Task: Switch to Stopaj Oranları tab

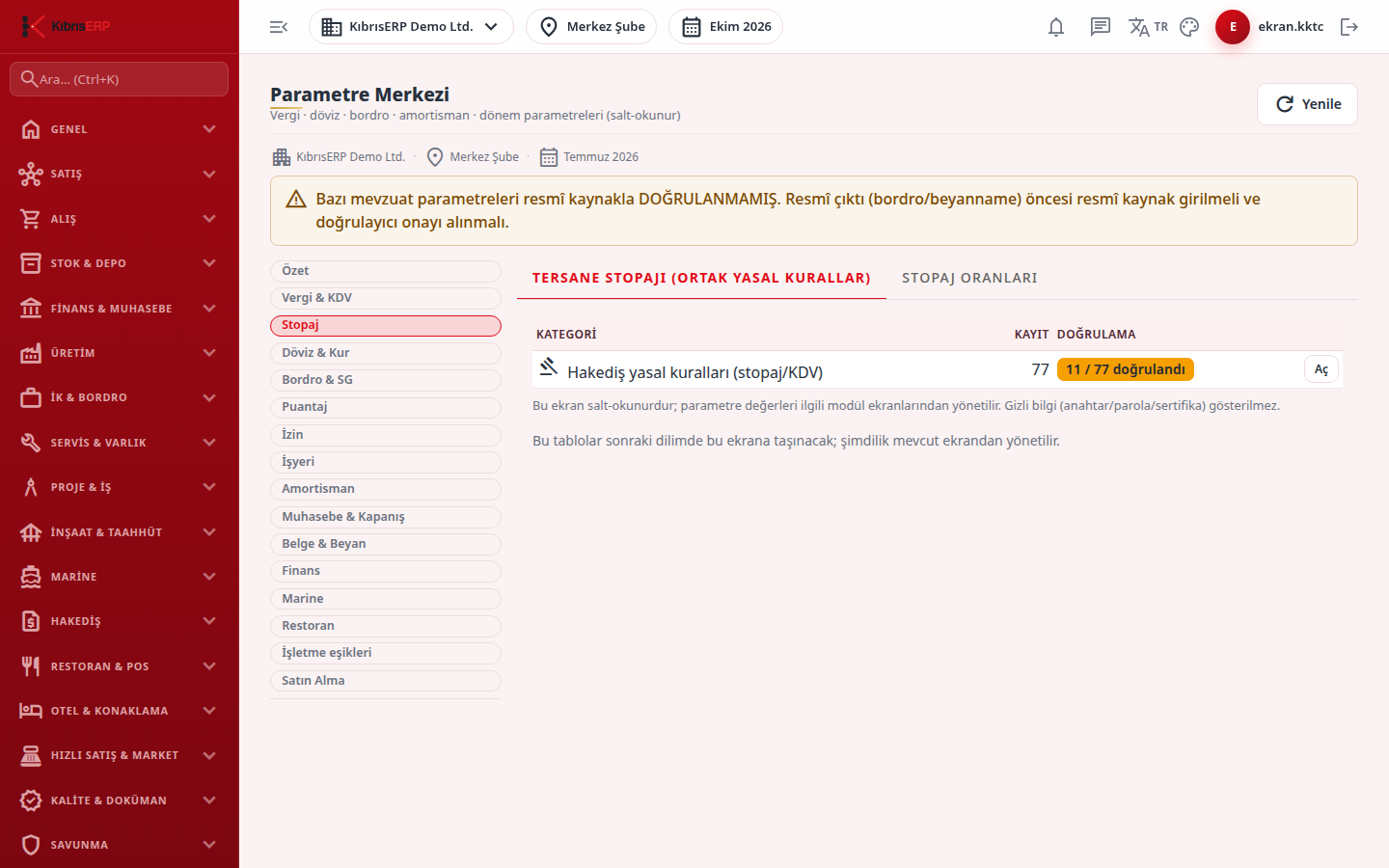Action: [969, 278]
